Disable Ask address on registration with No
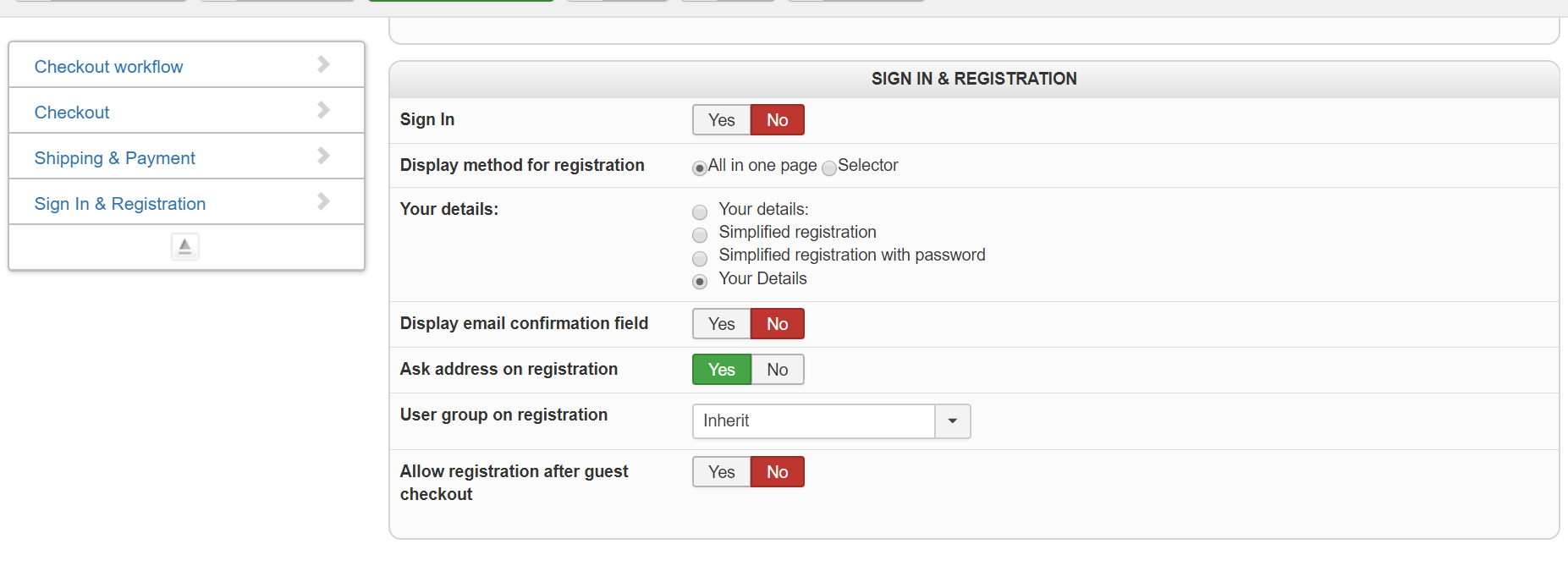 (x=777, y=370)
